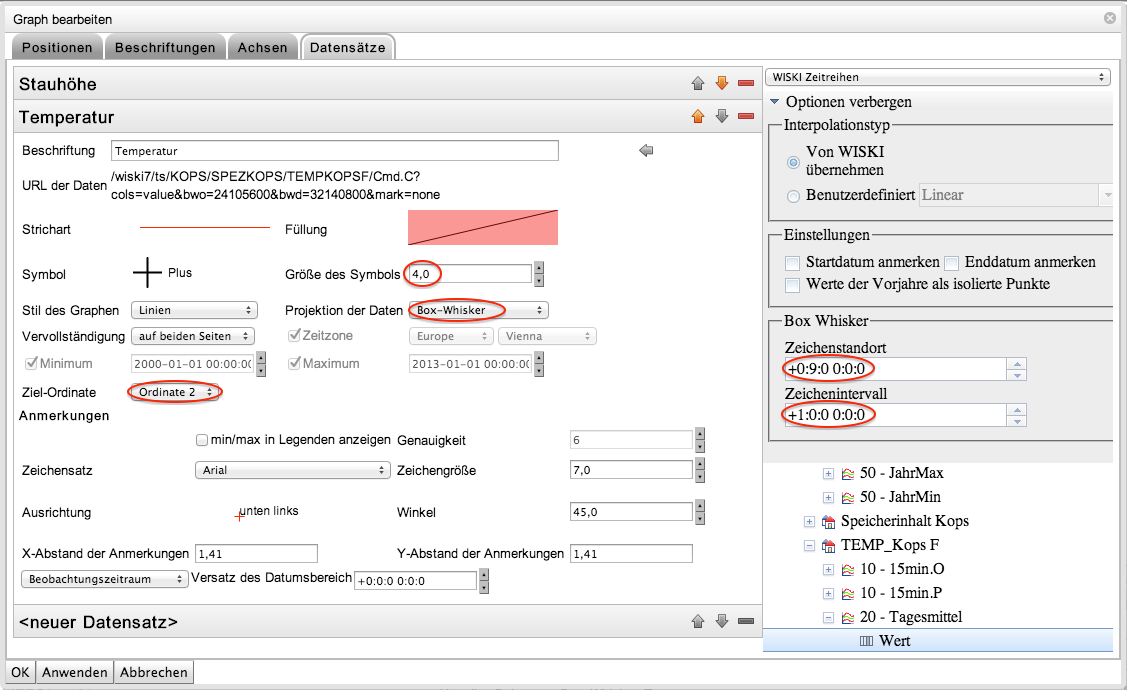Screen dimensions: 1127x690
Task: Click the Zeichenstandort input field
Action: [896, 368]
